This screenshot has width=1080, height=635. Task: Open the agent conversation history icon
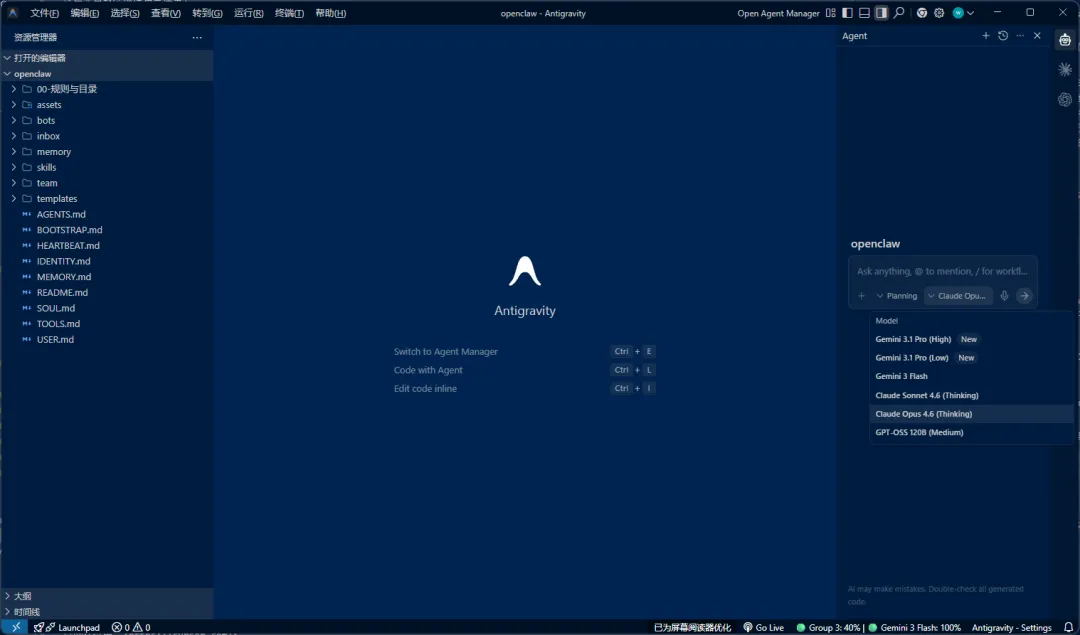[1003, 36]
